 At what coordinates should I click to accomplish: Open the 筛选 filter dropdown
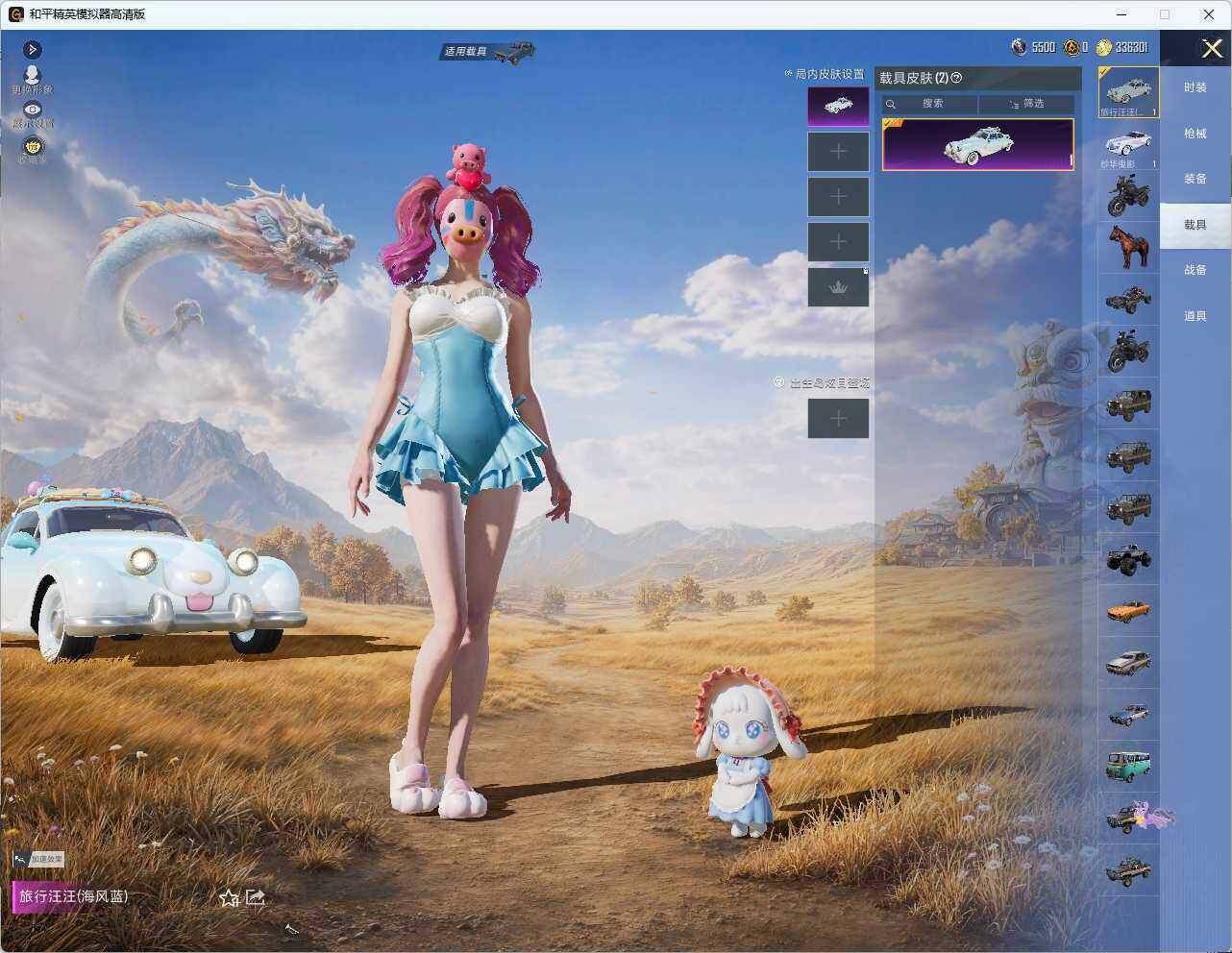coord(1026,104)
